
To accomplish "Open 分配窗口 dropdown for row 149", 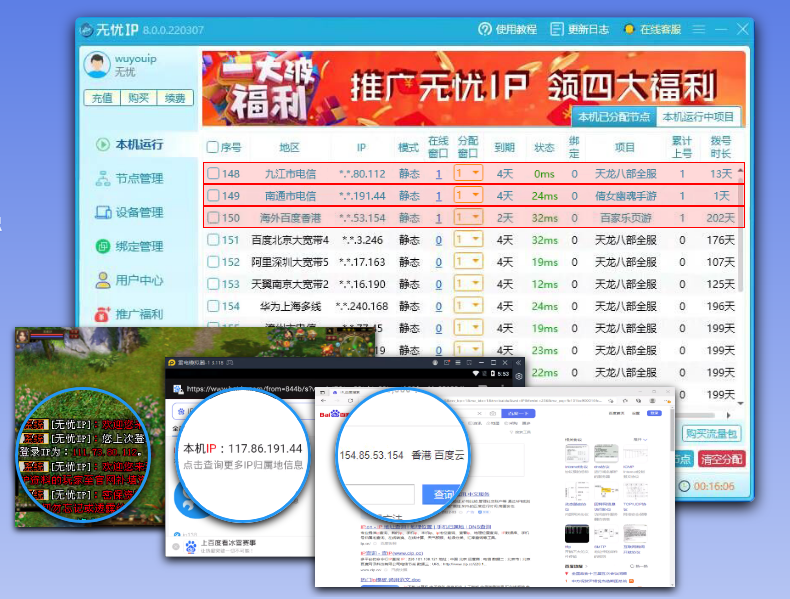I will 468,195.
